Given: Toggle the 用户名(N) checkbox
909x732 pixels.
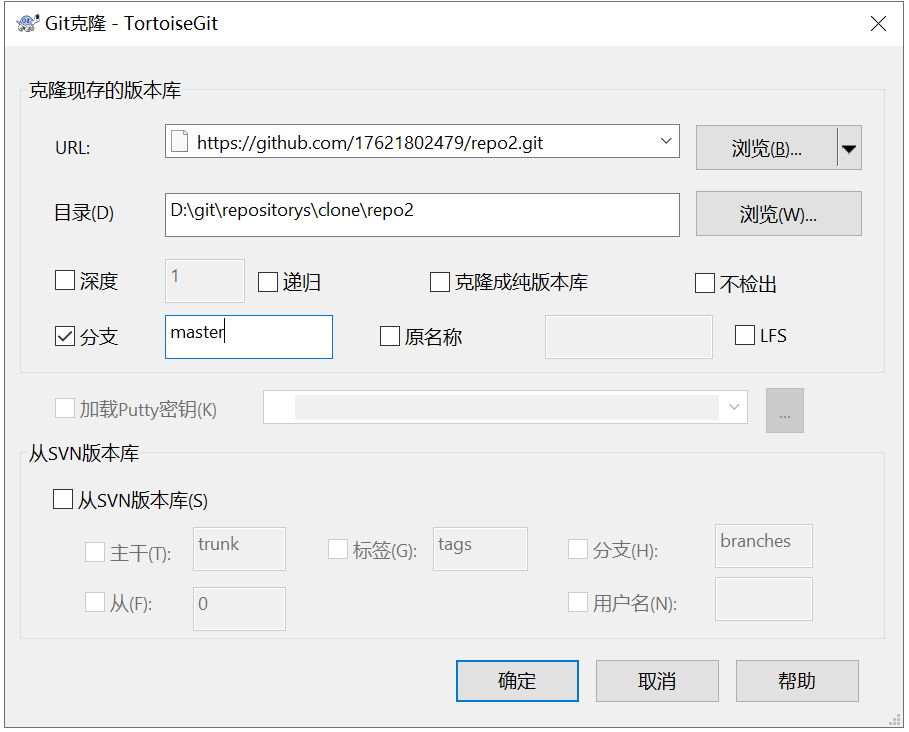Looking at the screenshot, I should pos(578,602).
